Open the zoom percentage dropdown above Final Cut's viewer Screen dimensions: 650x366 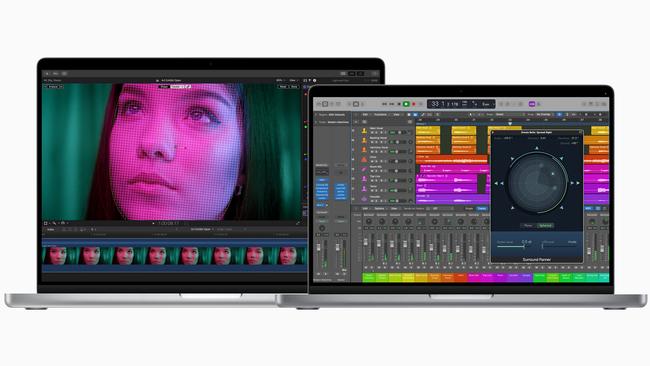(x=279, y=80)
